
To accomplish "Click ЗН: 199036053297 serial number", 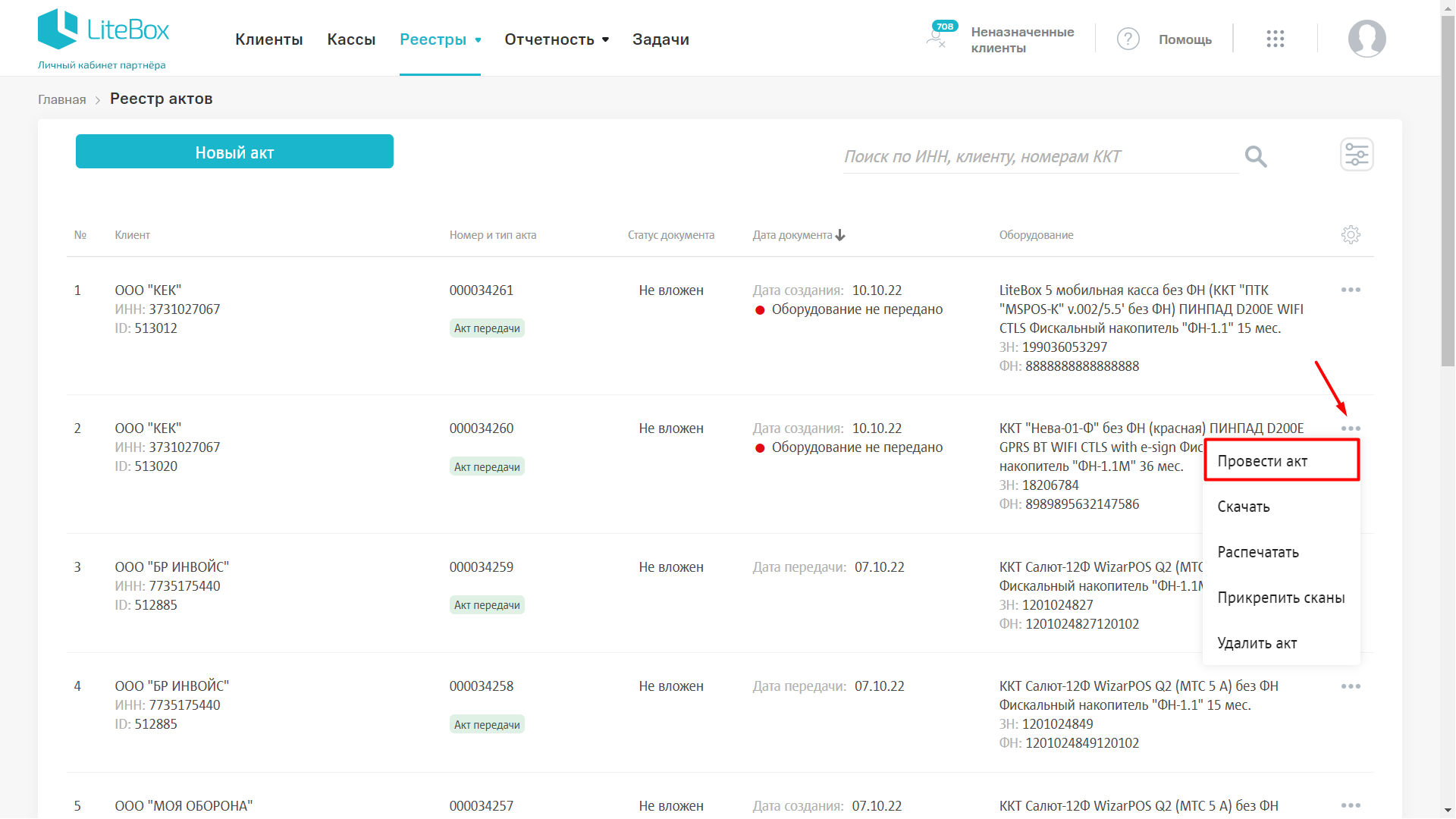I will click(1053, 347).
